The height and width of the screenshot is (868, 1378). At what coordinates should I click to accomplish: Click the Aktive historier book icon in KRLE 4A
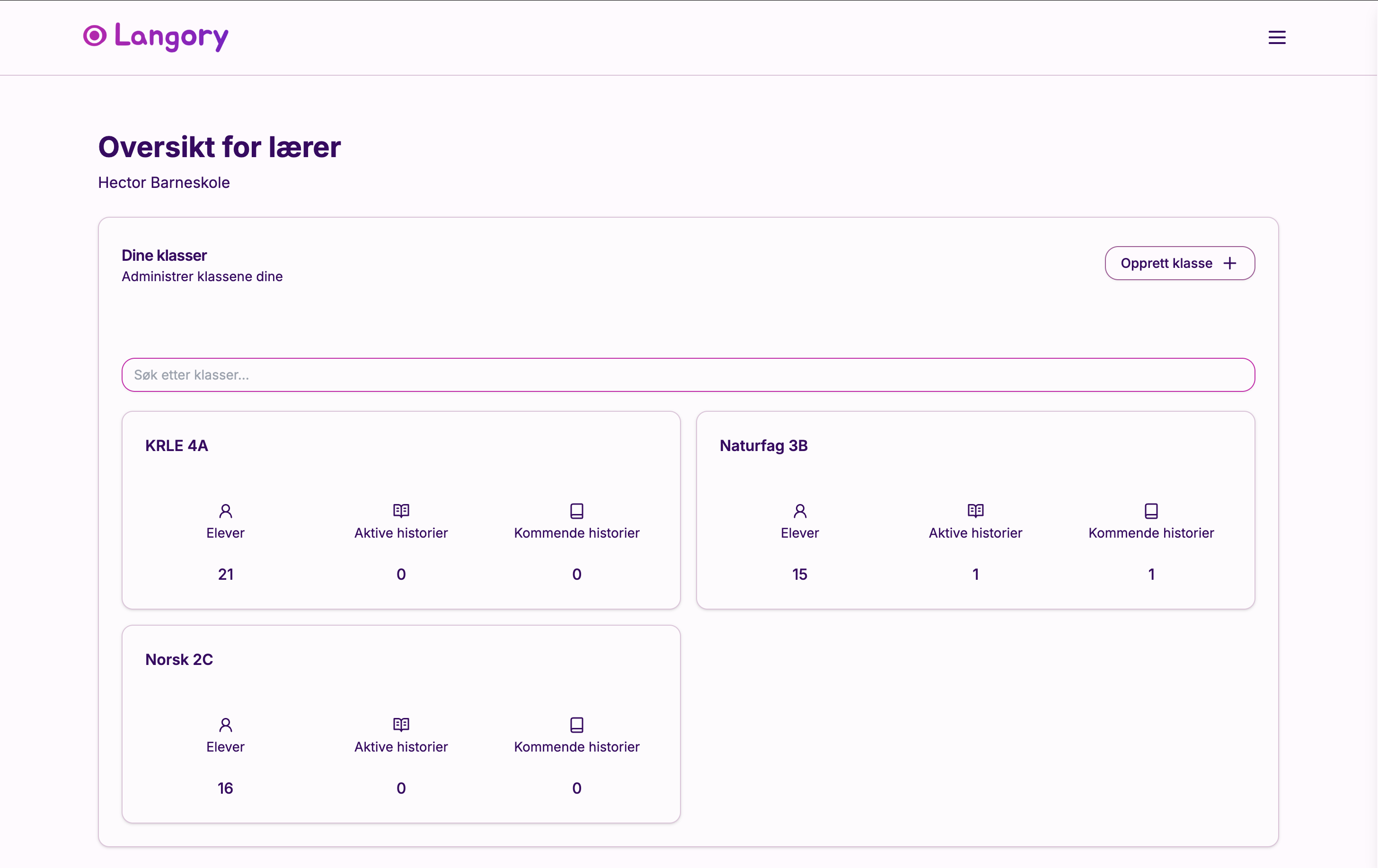(x=401, y=510)
